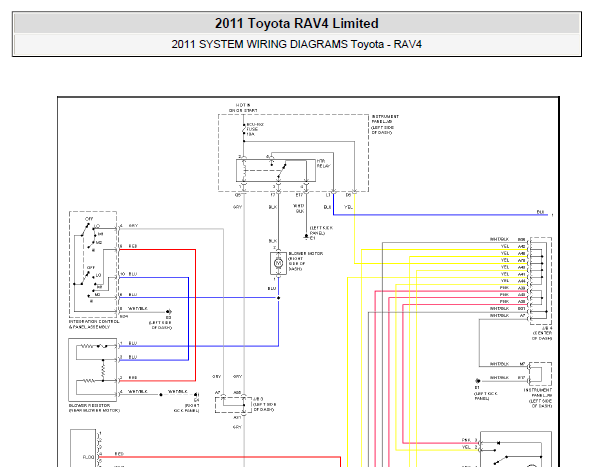Click the 'BLU' label below connector L1
The width and height of the screenshot is (603, 467).
[327, 207]
